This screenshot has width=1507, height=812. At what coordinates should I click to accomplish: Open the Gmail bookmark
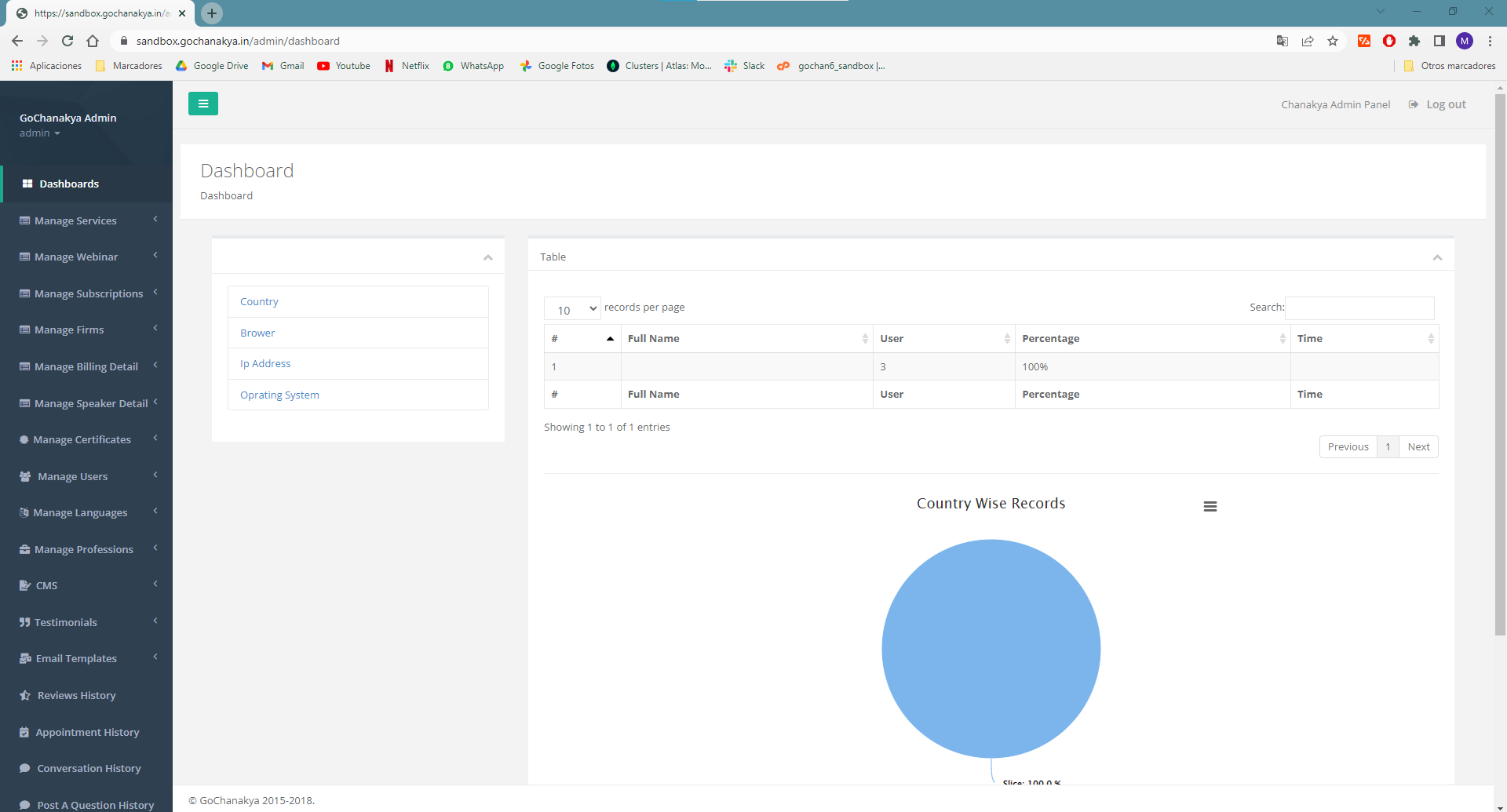pos(283,66)
